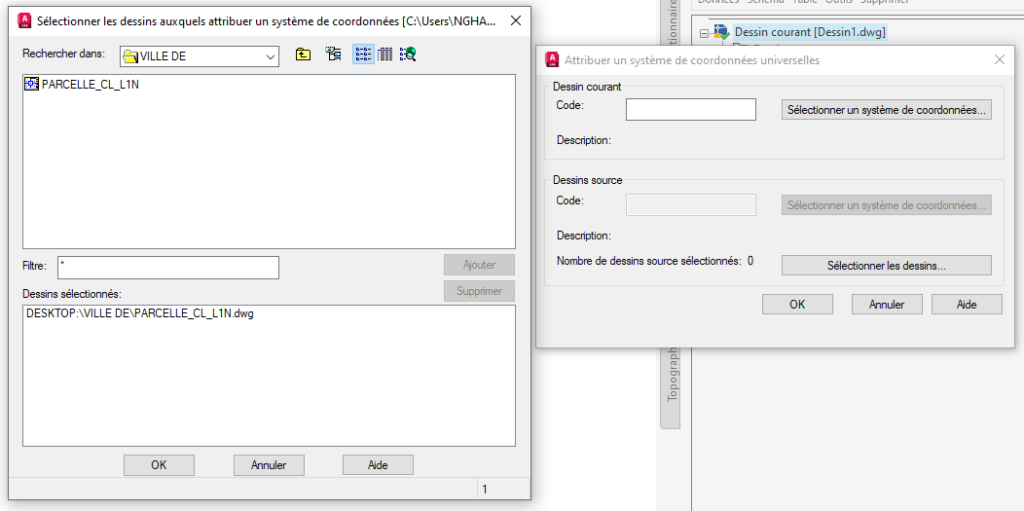The width and height of the screenshot is (1024, 511).
Task: Click top Sélectionner un système de coordonnées button
Action: click(886, 109)
